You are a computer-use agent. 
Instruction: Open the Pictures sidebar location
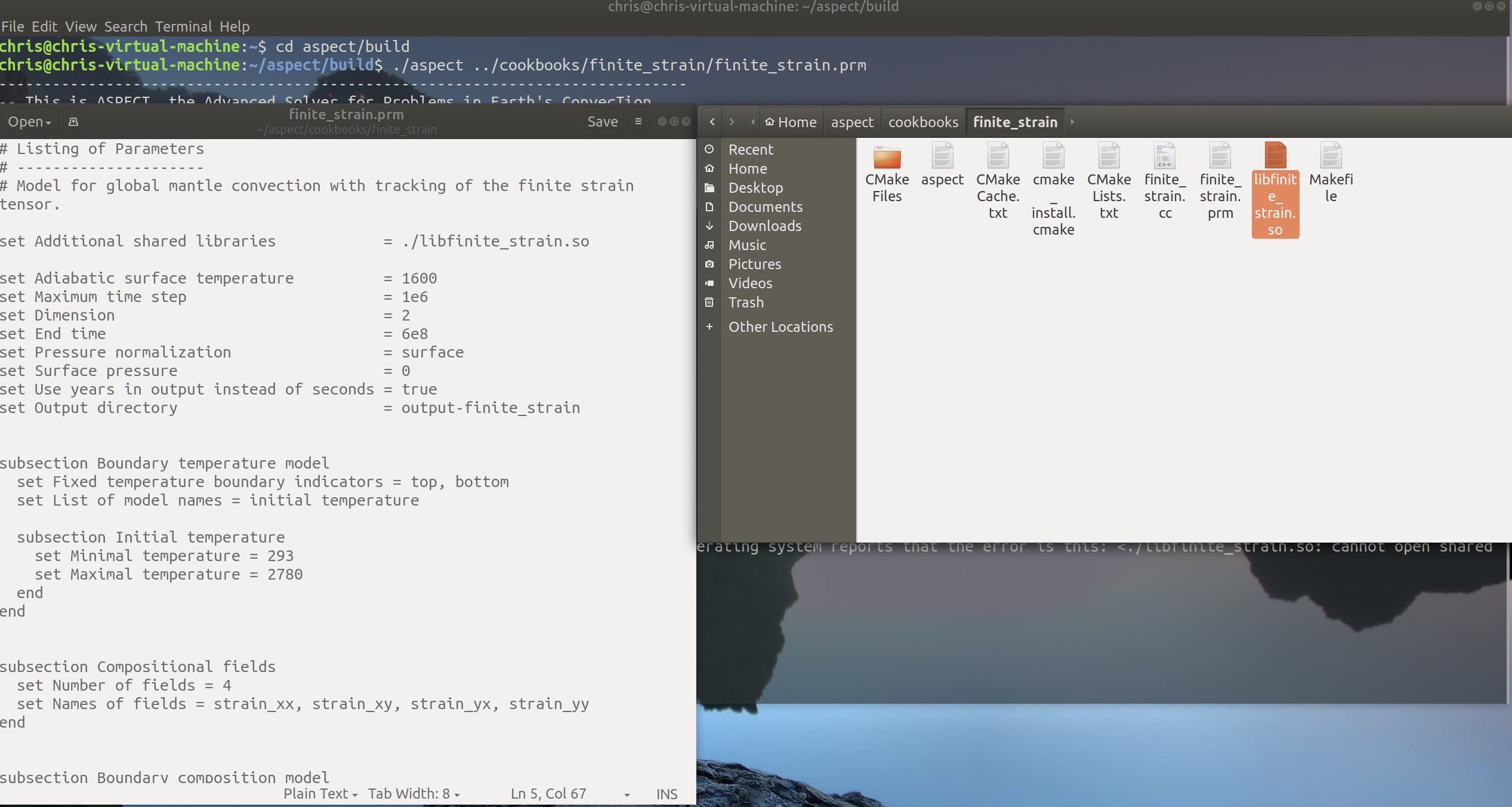click(x=755, y=264)
